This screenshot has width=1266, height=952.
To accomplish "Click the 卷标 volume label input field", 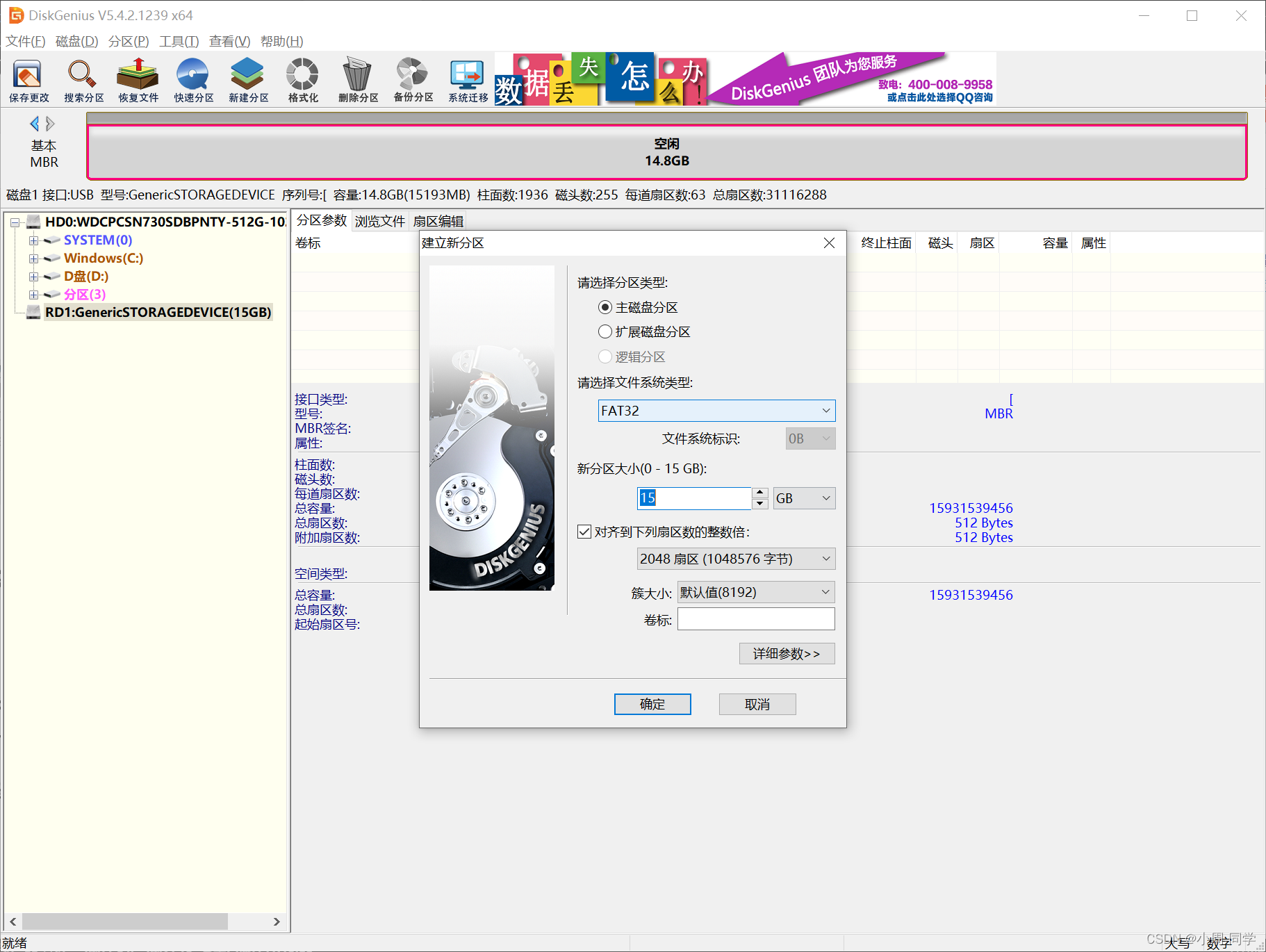I will tap(756, 619).
